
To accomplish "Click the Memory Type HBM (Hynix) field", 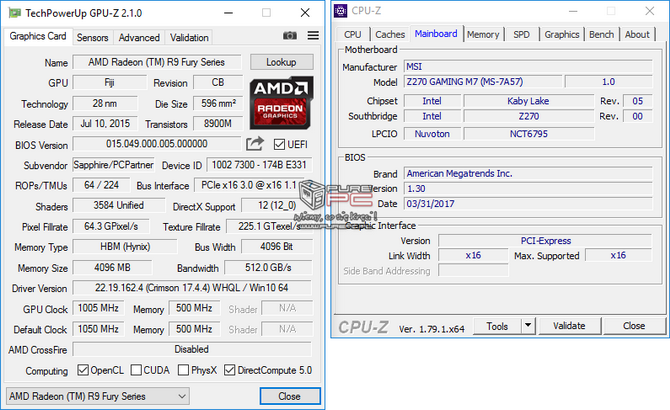I will tap(125, 246).
